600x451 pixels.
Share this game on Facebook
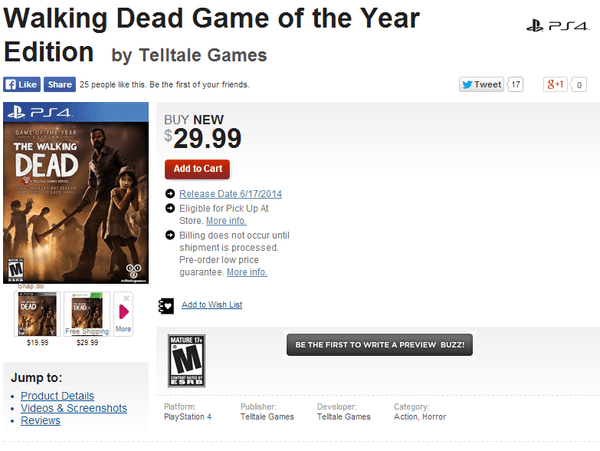click(59, 85)
